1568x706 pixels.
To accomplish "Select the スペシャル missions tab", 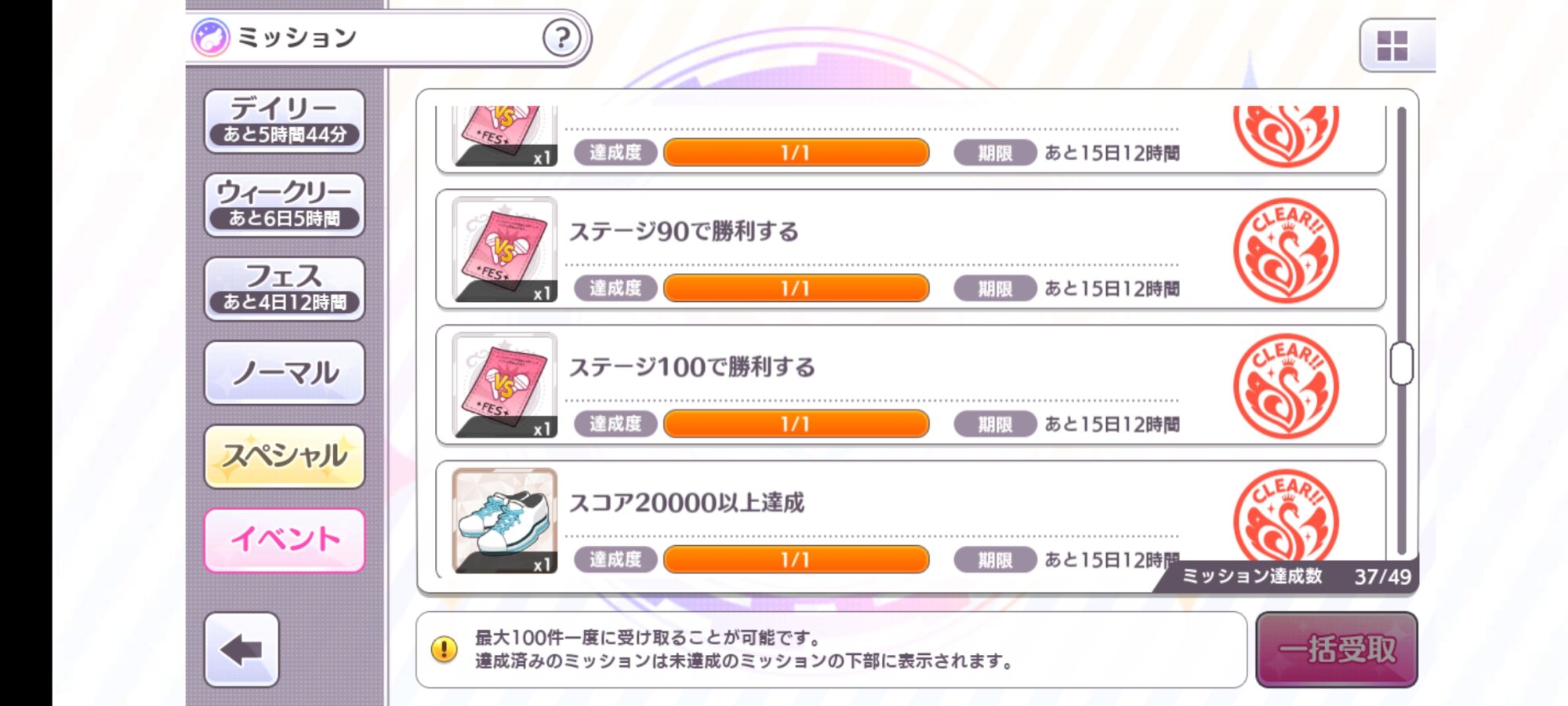I will click(x=285, y=457).
